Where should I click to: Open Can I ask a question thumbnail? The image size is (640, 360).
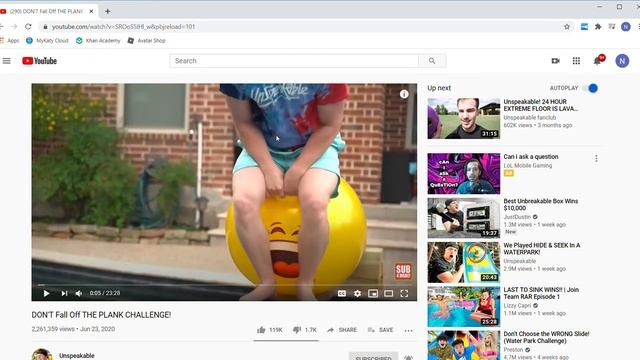464,173
